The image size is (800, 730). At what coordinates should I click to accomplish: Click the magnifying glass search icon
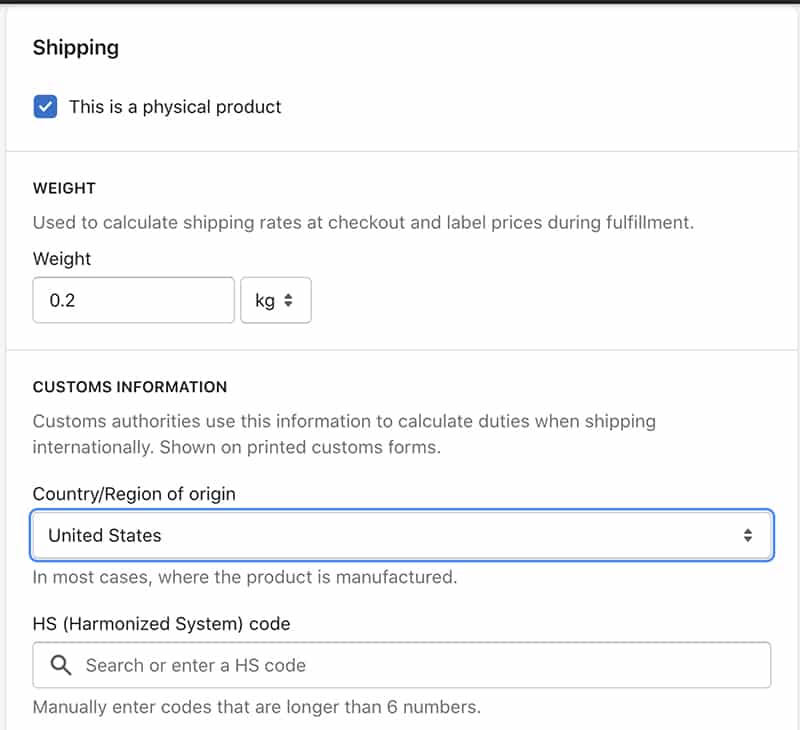coord(61,665)
